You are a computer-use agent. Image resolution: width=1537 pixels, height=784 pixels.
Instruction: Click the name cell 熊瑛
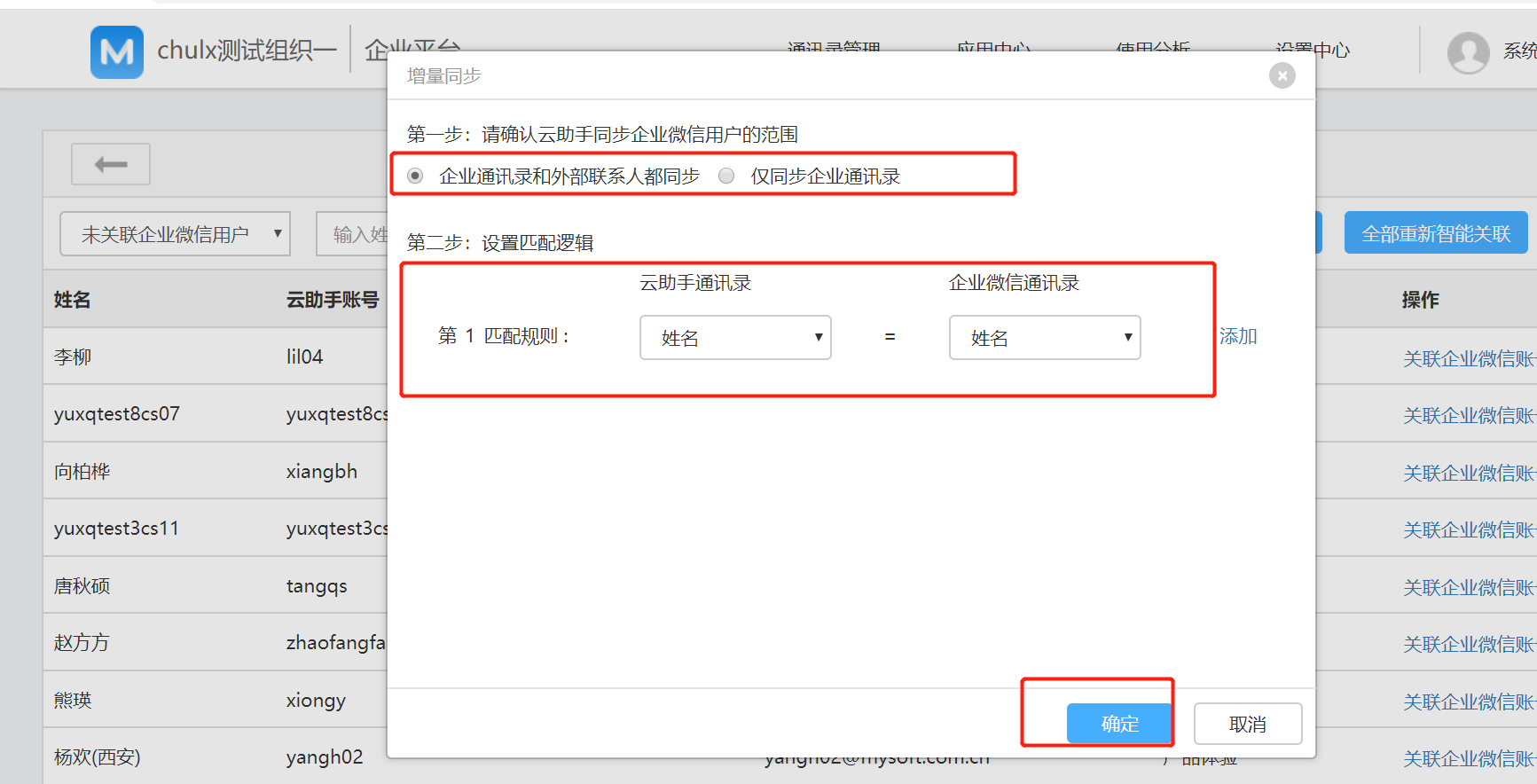(73, 700)
